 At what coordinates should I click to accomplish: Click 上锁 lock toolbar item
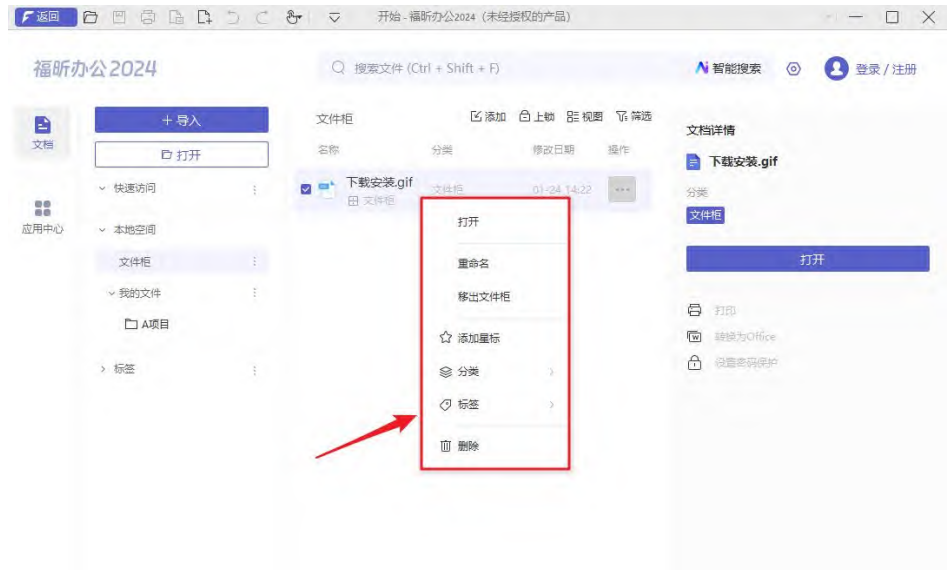(x=537, y=116)
